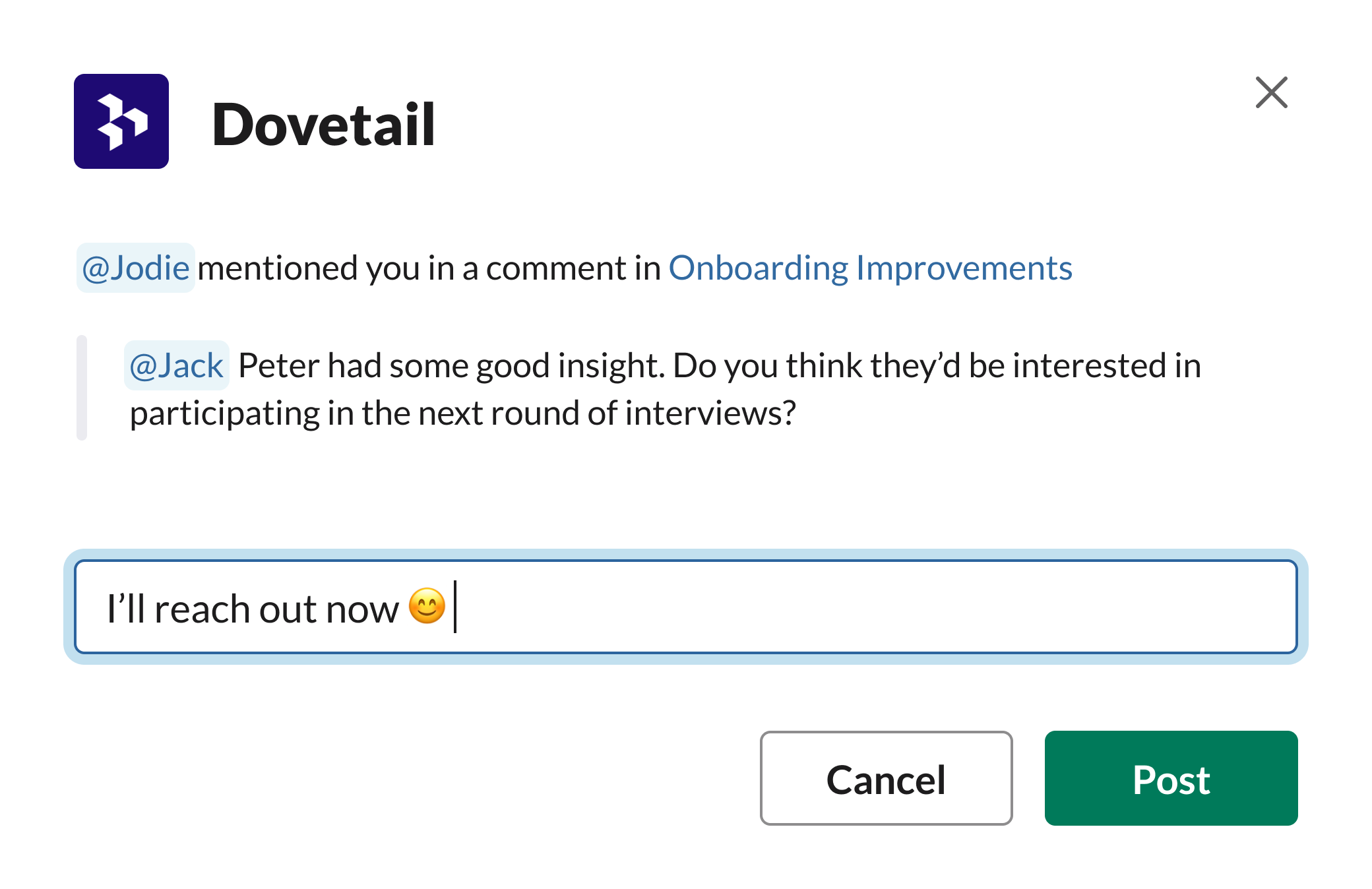Click the @Jack mention in the comment

click(176, 365)
